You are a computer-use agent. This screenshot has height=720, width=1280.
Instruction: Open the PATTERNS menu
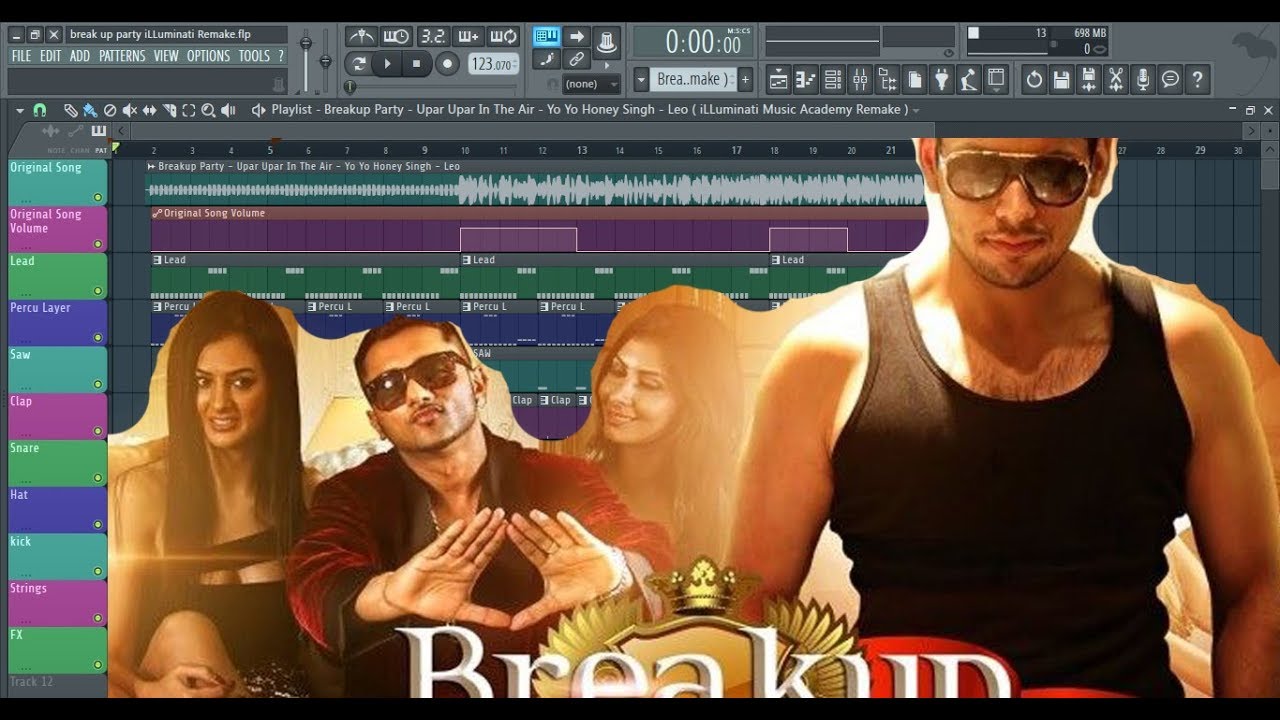coord(122,56)
